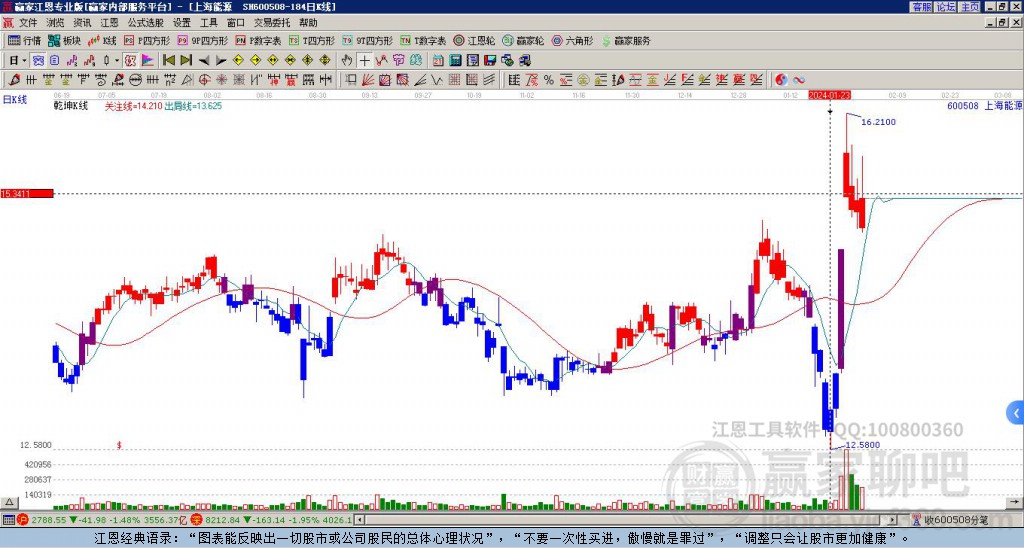Toggle the 权 adjusted-price button
Image resolution: width=1024 pixels, height=548 pixels.
coord(130,61)
